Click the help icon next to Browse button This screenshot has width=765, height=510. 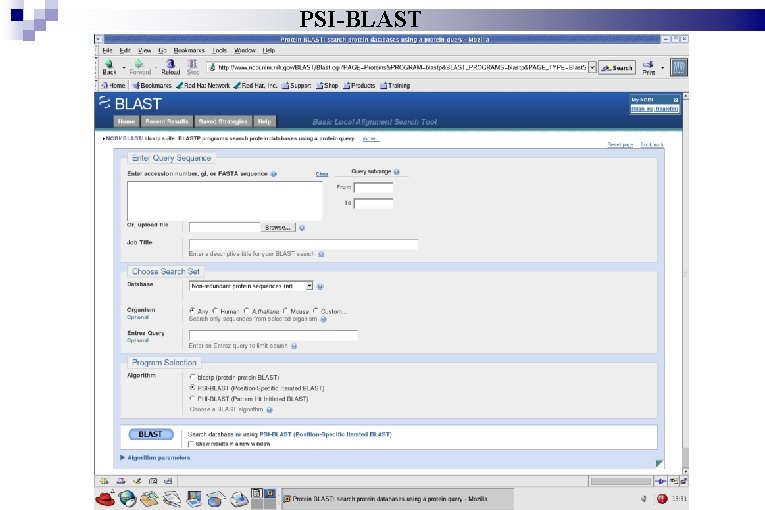click(302, 227)
